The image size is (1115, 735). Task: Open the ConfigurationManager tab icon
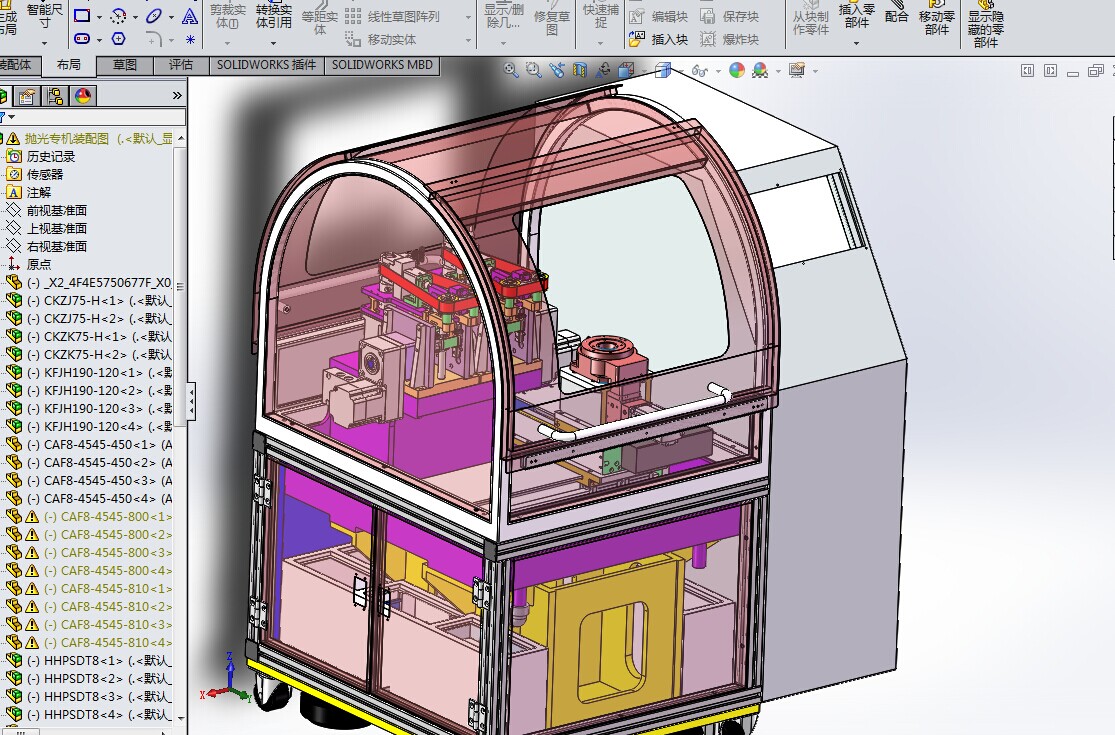(x=55, y=96)
